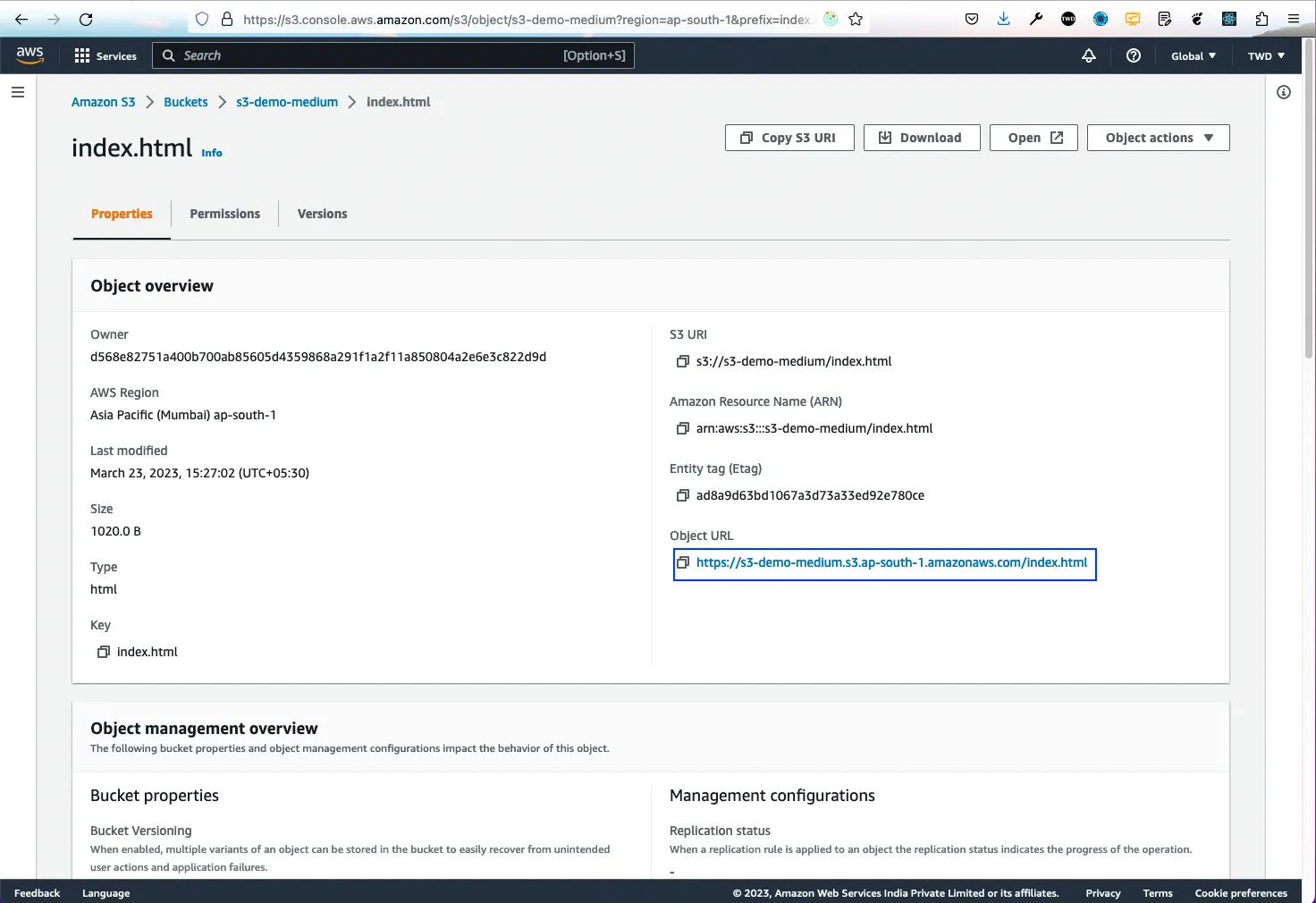Click the page vertical scrollbar
This screenshot has width=1316, height=903.
point(1309,197)
